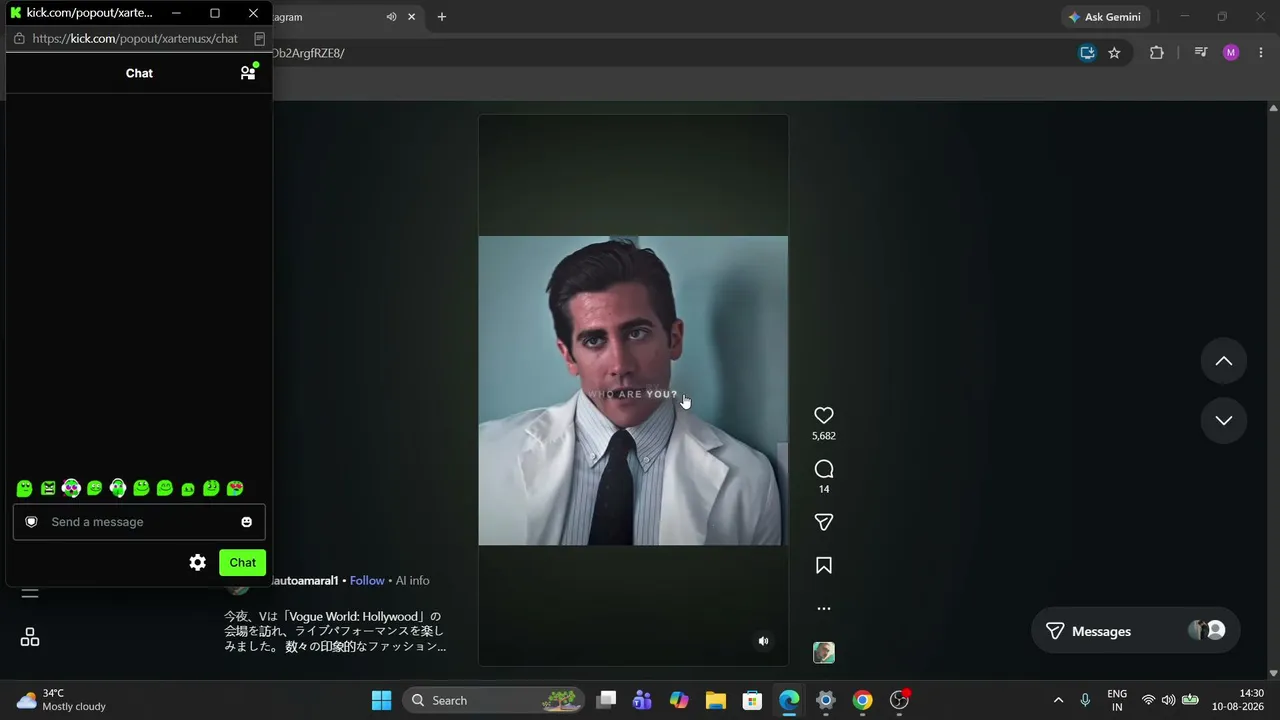This screenshot has width=1280, height=720.
Task: Open the Windows Start menu
Action: [381, 700]
